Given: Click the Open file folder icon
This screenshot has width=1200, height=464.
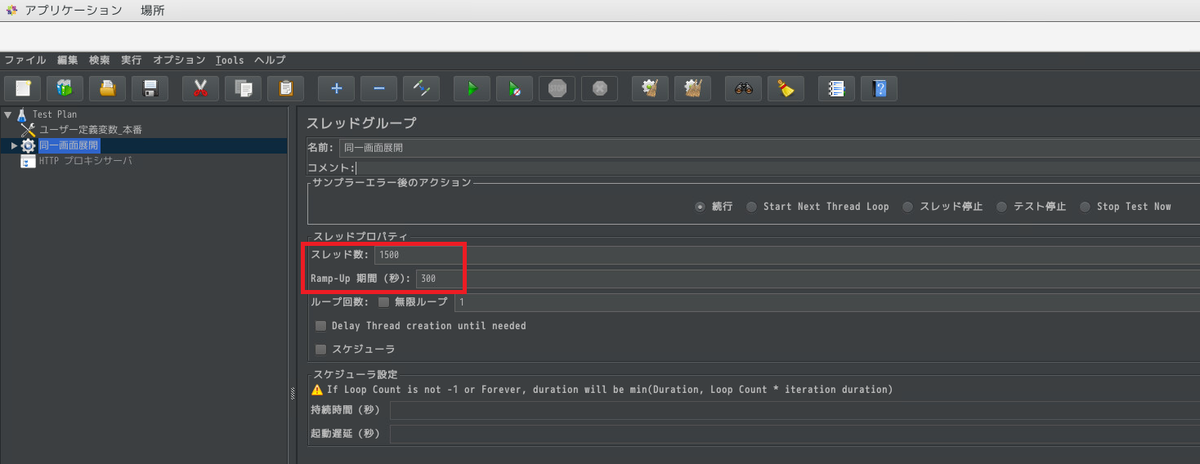Looking at the screenshot, I should pyautogui.click(x=107, y=88).
